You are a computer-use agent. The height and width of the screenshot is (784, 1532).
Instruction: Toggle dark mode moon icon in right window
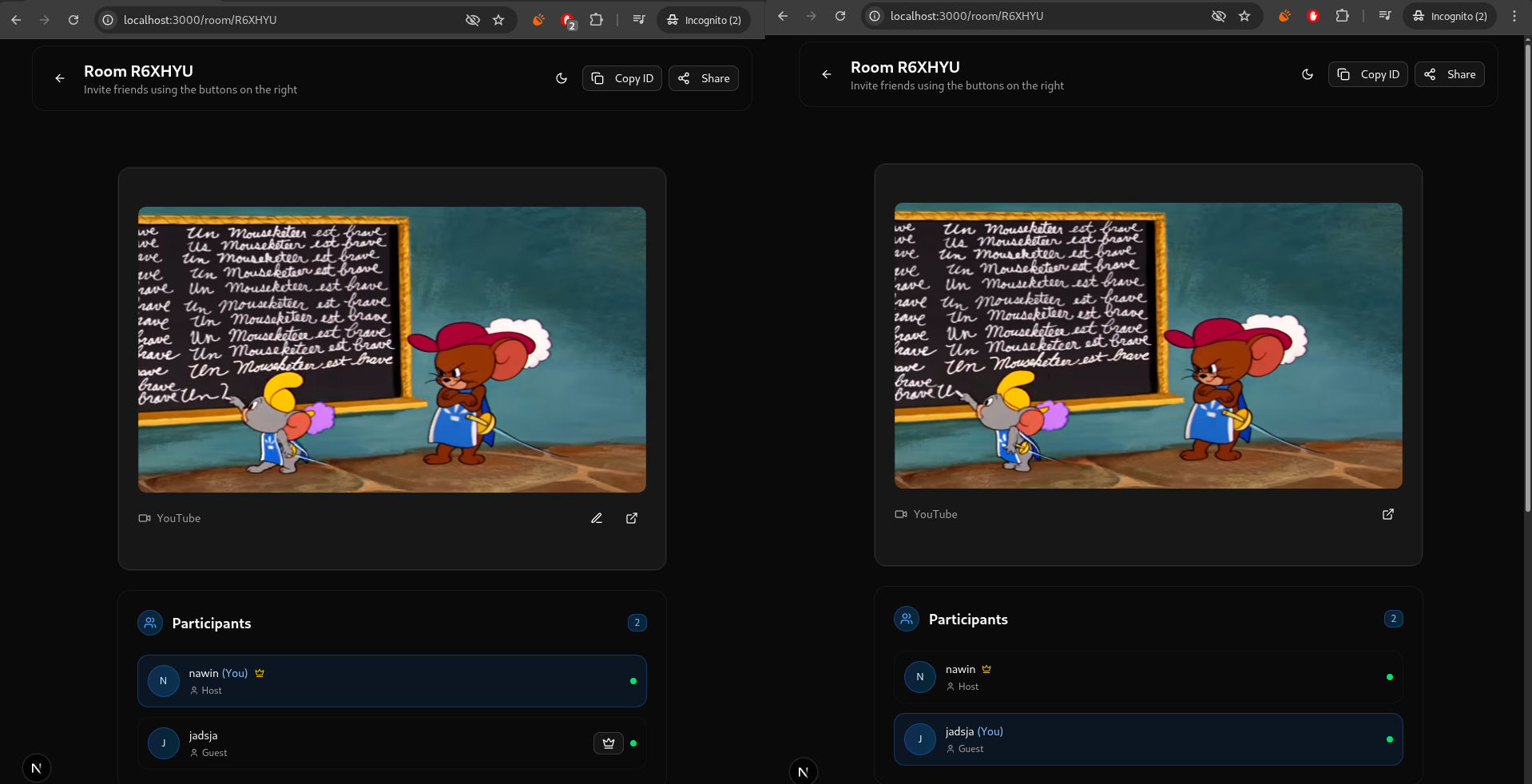(1308, 74)
